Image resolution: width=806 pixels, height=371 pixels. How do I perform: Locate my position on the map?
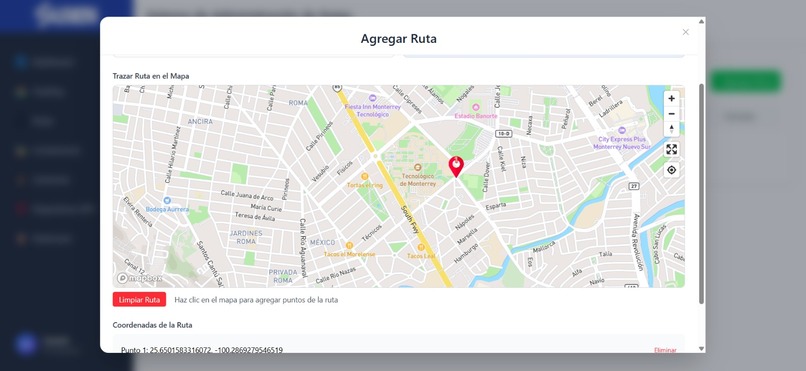[671, 170]
